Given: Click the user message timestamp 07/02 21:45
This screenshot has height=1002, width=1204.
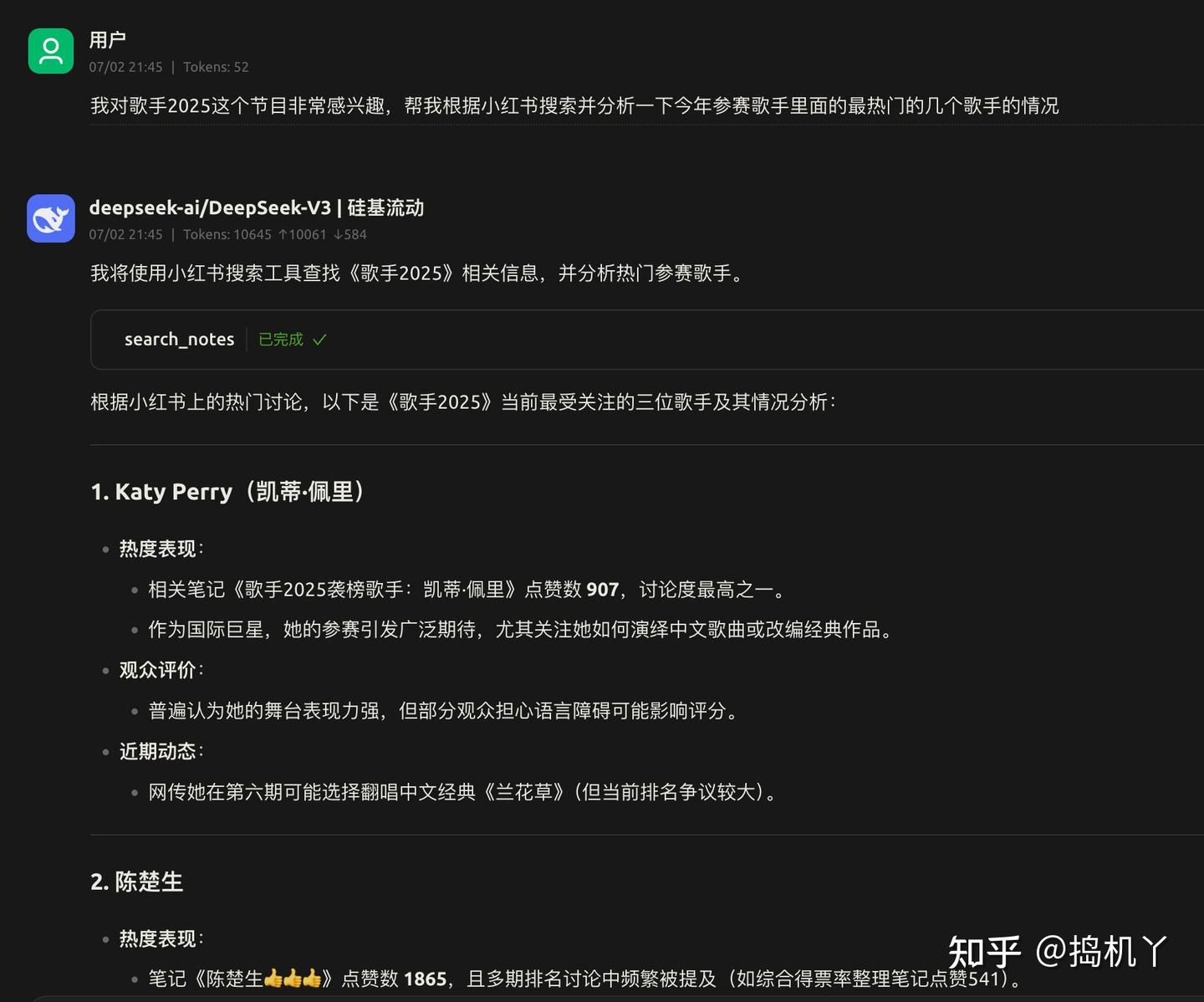Looking at the screenshot, I should pyautogui.click(x=126, y=67).
